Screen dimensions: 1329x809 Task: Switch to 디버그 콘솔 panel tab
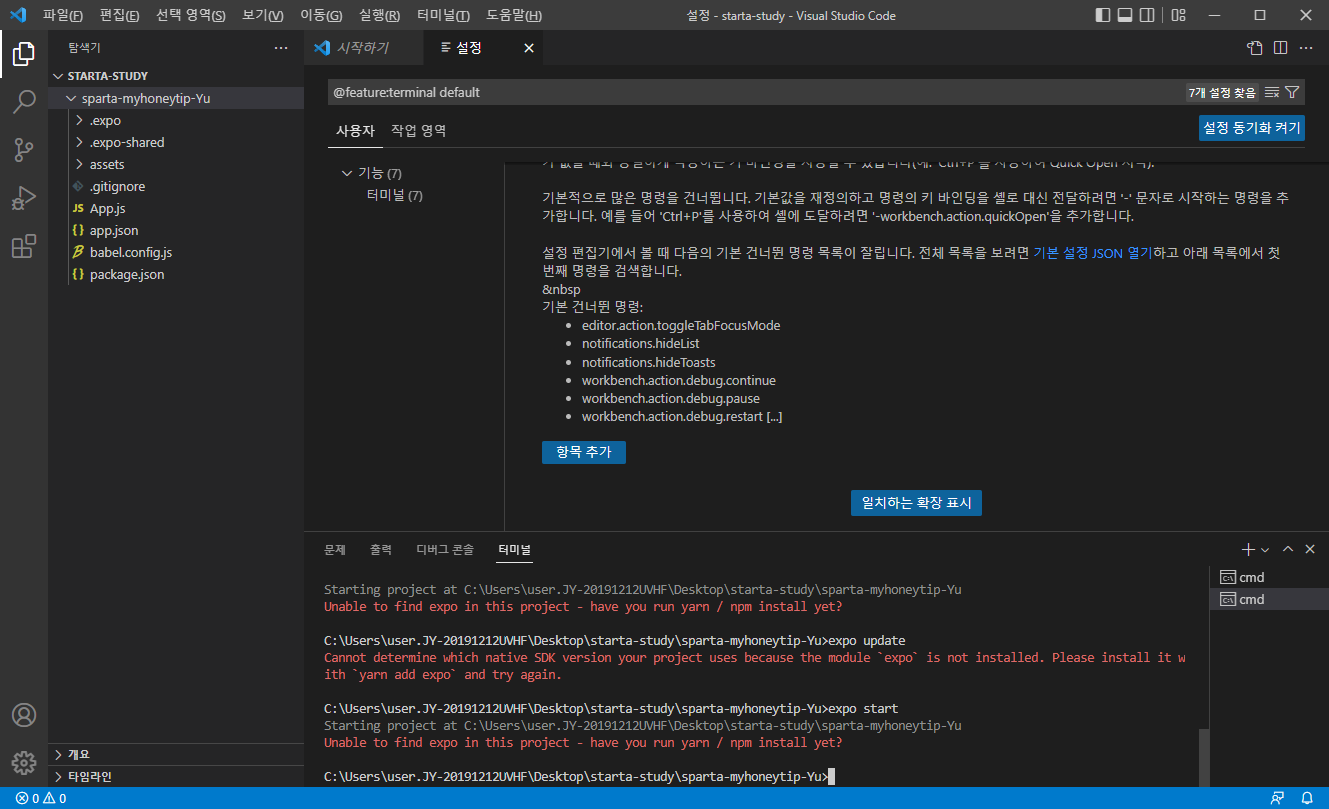(445, 550)
